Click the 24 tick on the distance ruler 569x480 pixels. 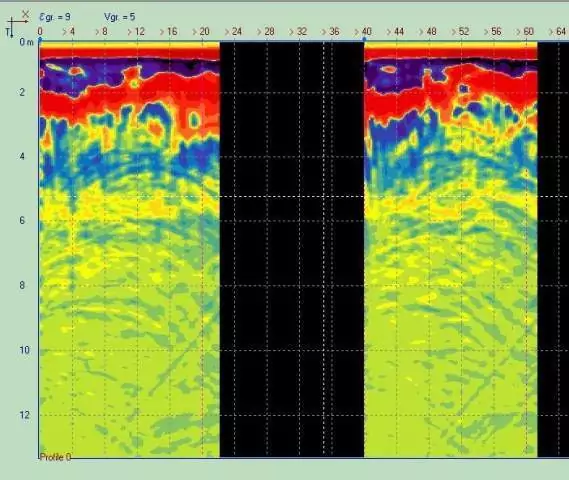click(x=234, y=32)
